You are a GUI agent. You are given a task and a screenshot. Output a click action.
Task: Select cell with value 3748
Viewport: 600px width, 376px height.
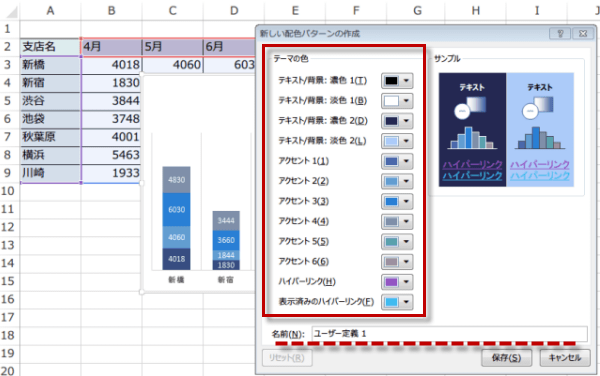pos(111,119)
